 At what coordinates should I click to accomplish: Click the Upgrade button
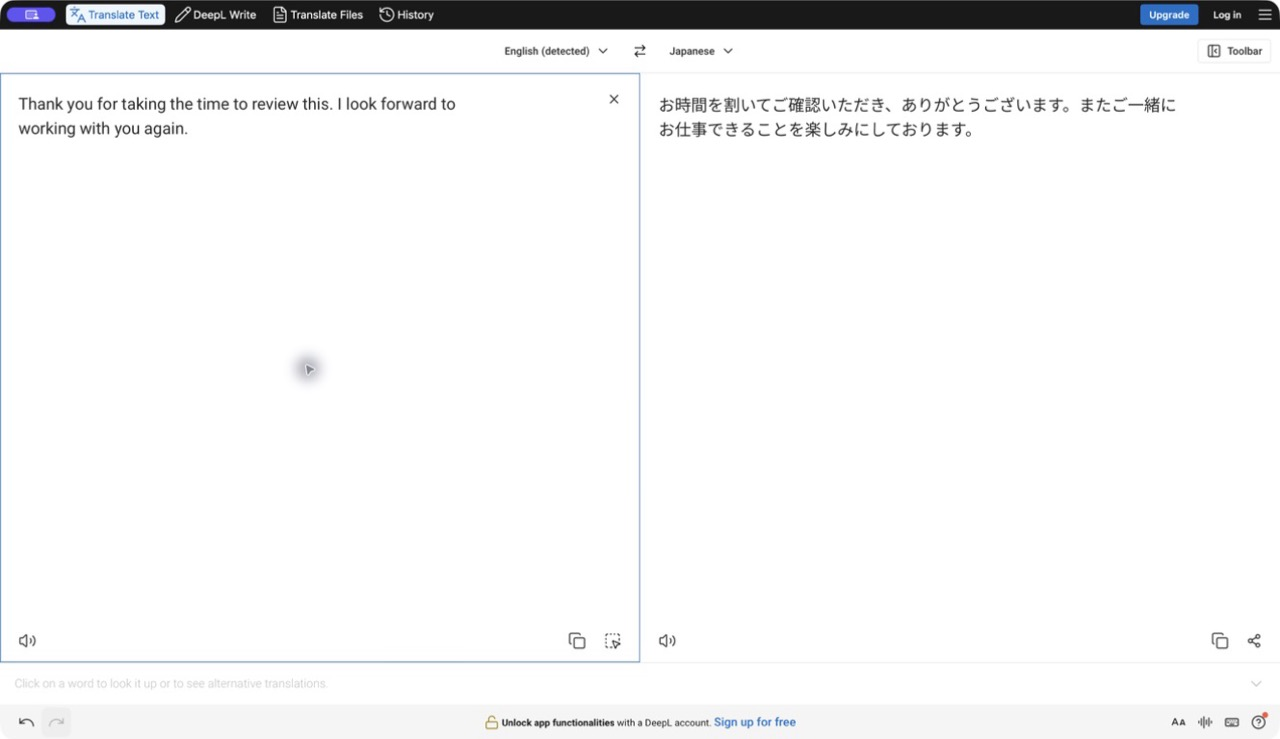click(x=1169, y=15)
